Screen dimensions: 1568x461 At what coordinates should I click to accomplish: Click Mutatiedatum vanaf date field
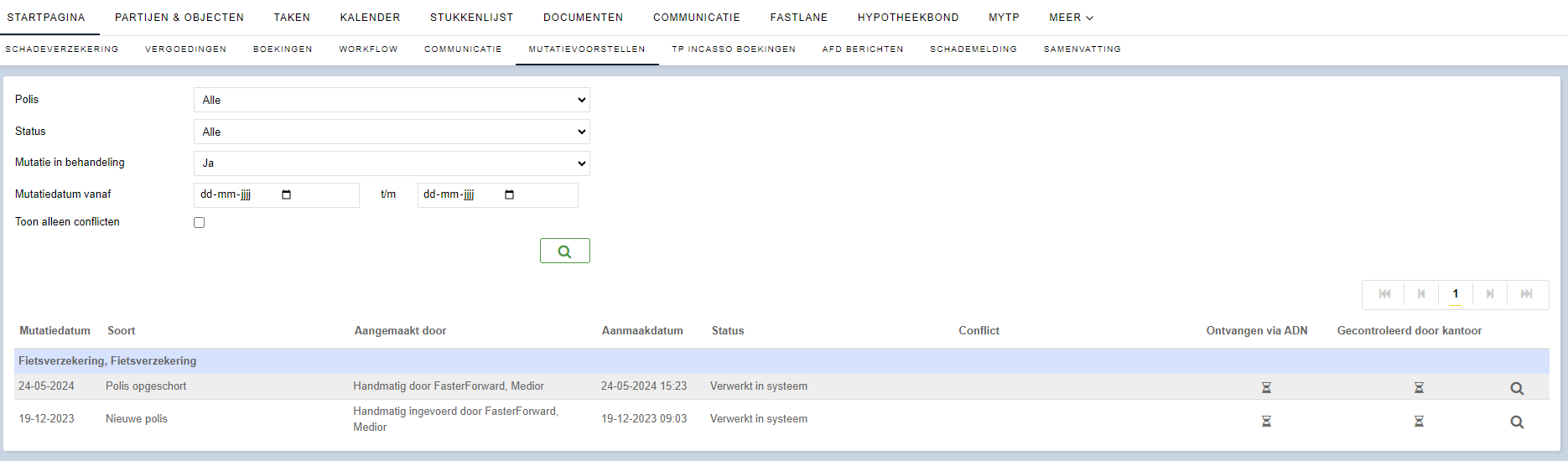276,194
